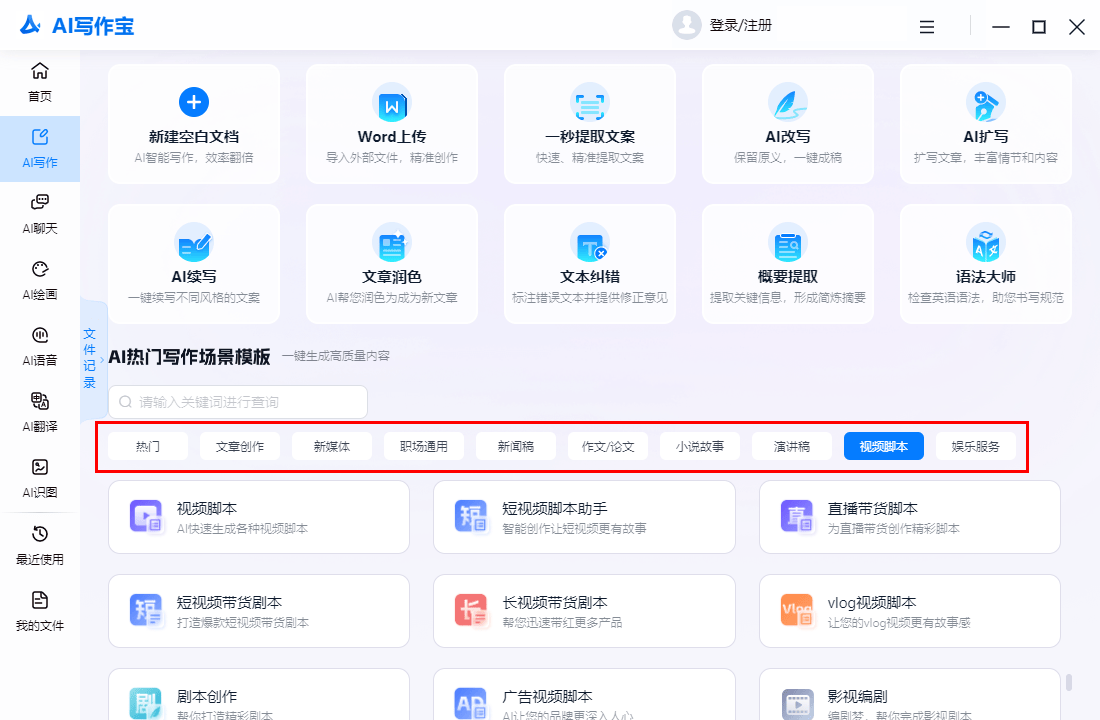The width and height of the screenshot is (1100, 720).
Task: Click the 新建空白文档 plus icon
Action: coord(193,101)
